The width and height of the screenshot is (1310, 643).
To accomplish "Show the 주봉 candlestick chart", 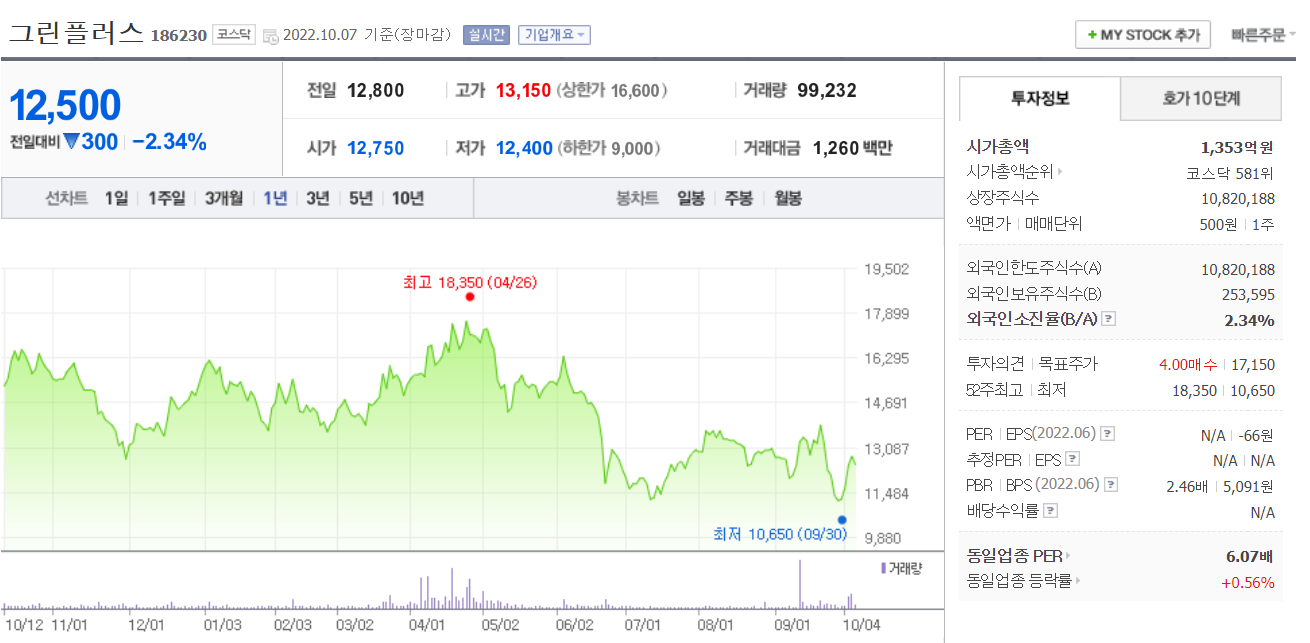I will [739, 198].
